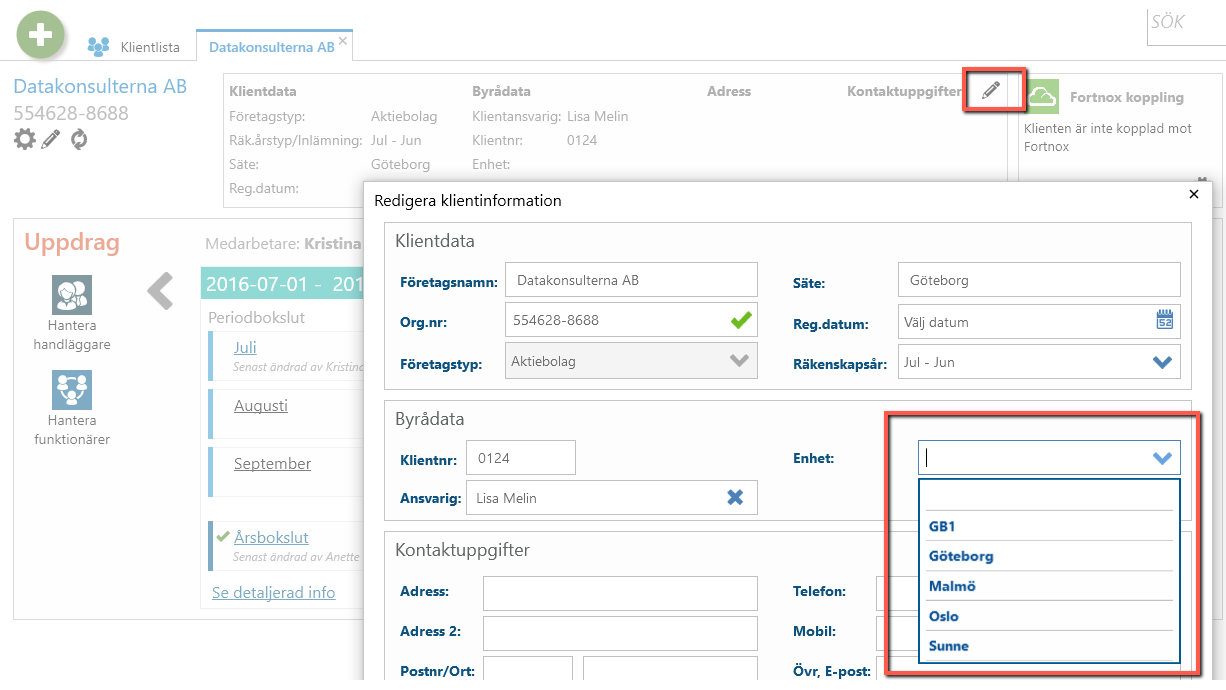Click the Säte input field
This screenshot has width=1226, height=690.
click(x=1039, y=281)
